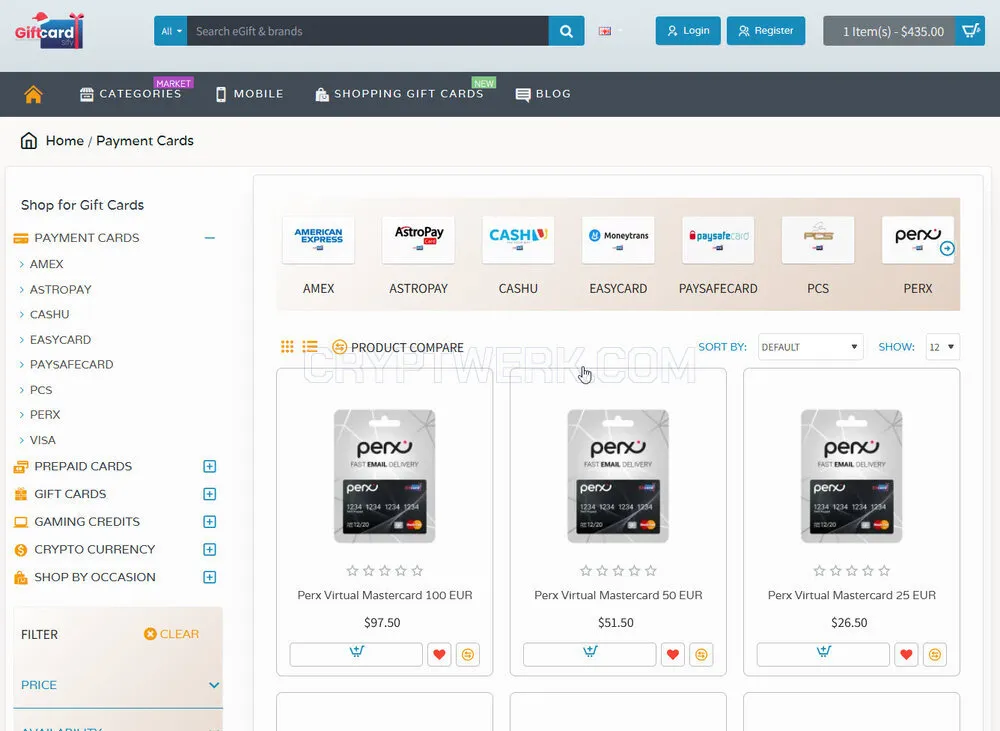Click the paysafecard brand tile
This screenshot has height=731, width=1000.
point(718,240)
